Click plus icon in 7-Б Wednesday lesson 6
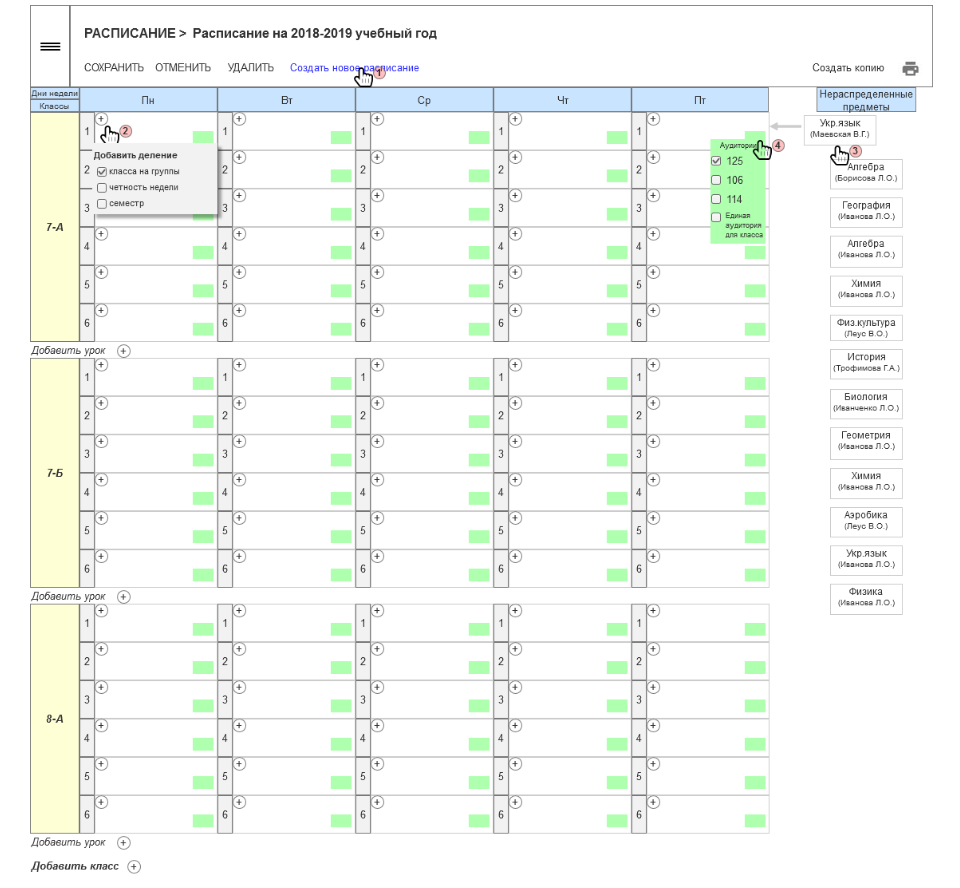The width and height of the screenshot is (960, 888). pos(378,557)
